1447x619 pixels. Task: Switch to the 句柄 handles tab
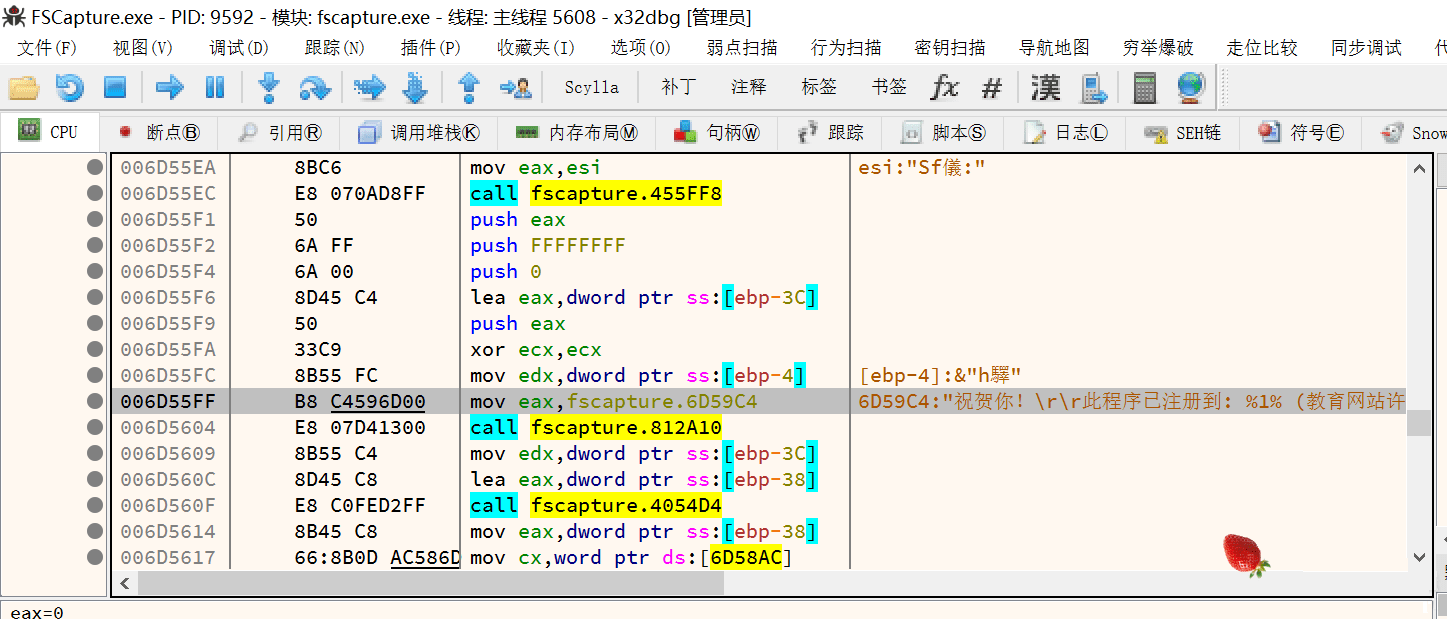coord(717,132)
